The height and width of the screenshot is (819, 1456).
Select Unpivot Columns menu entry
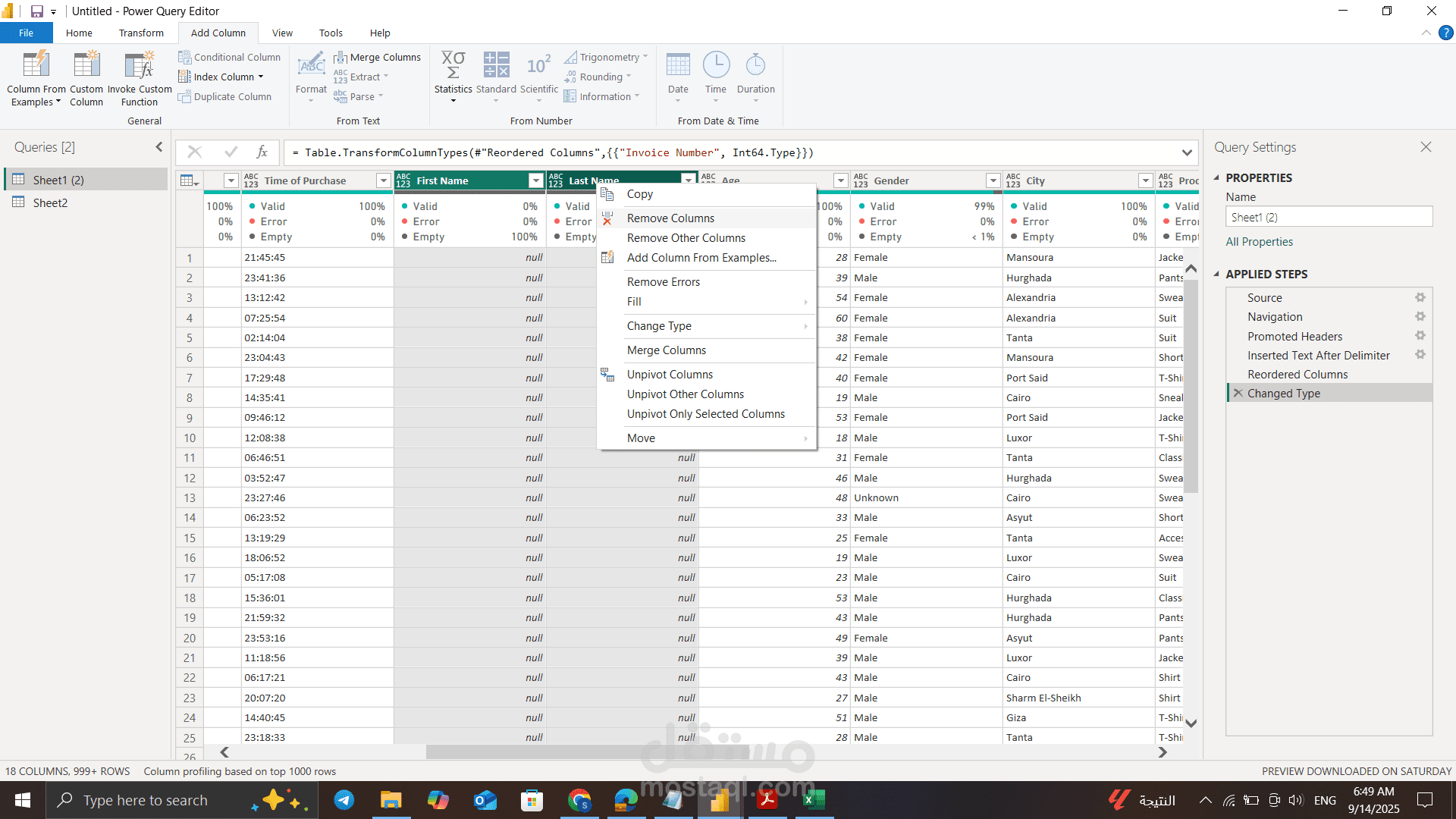click(x=669, y=375)
